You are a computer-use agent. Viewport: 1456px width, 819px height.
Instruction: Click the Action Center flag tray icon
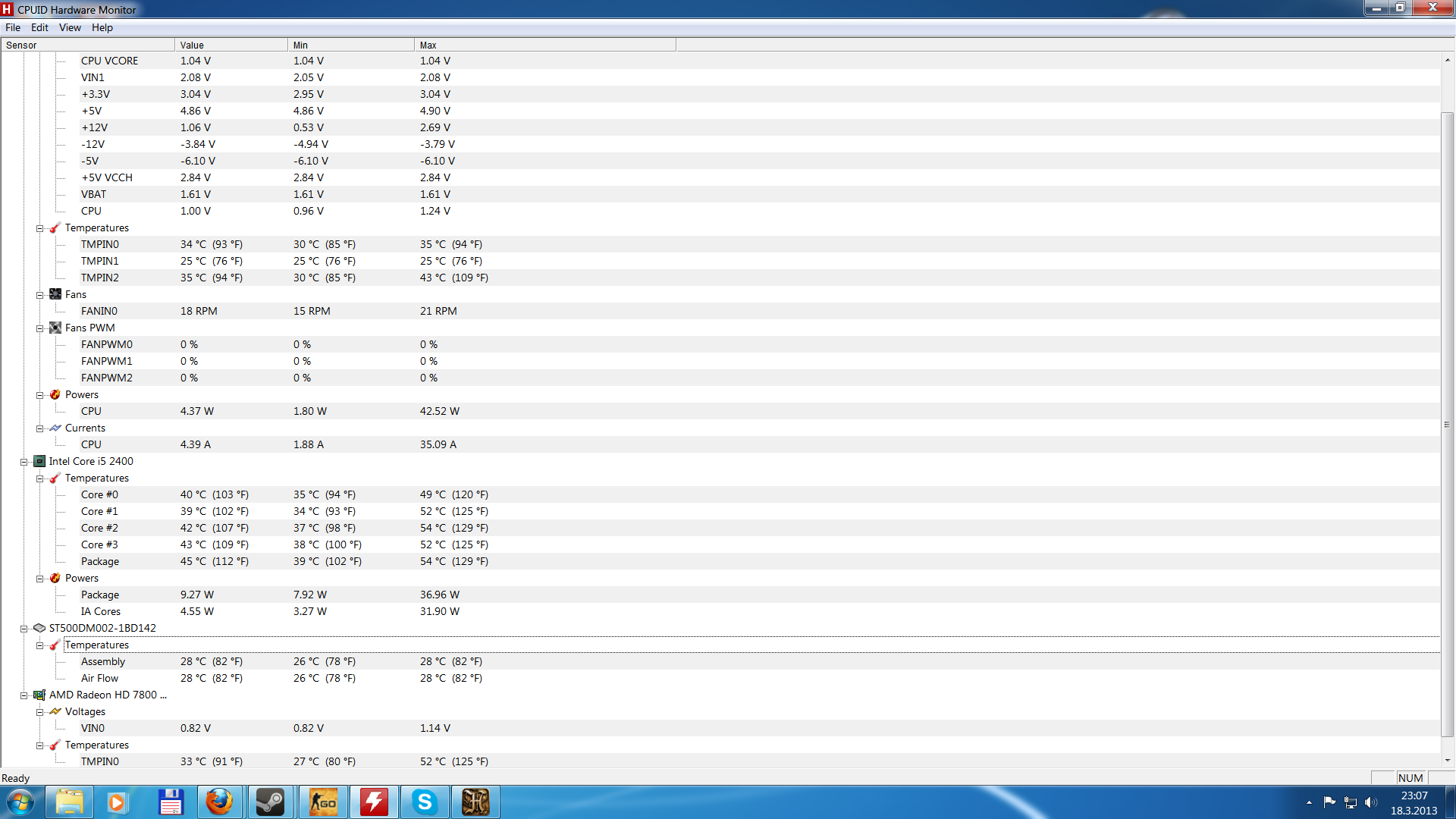[1329, 802]
